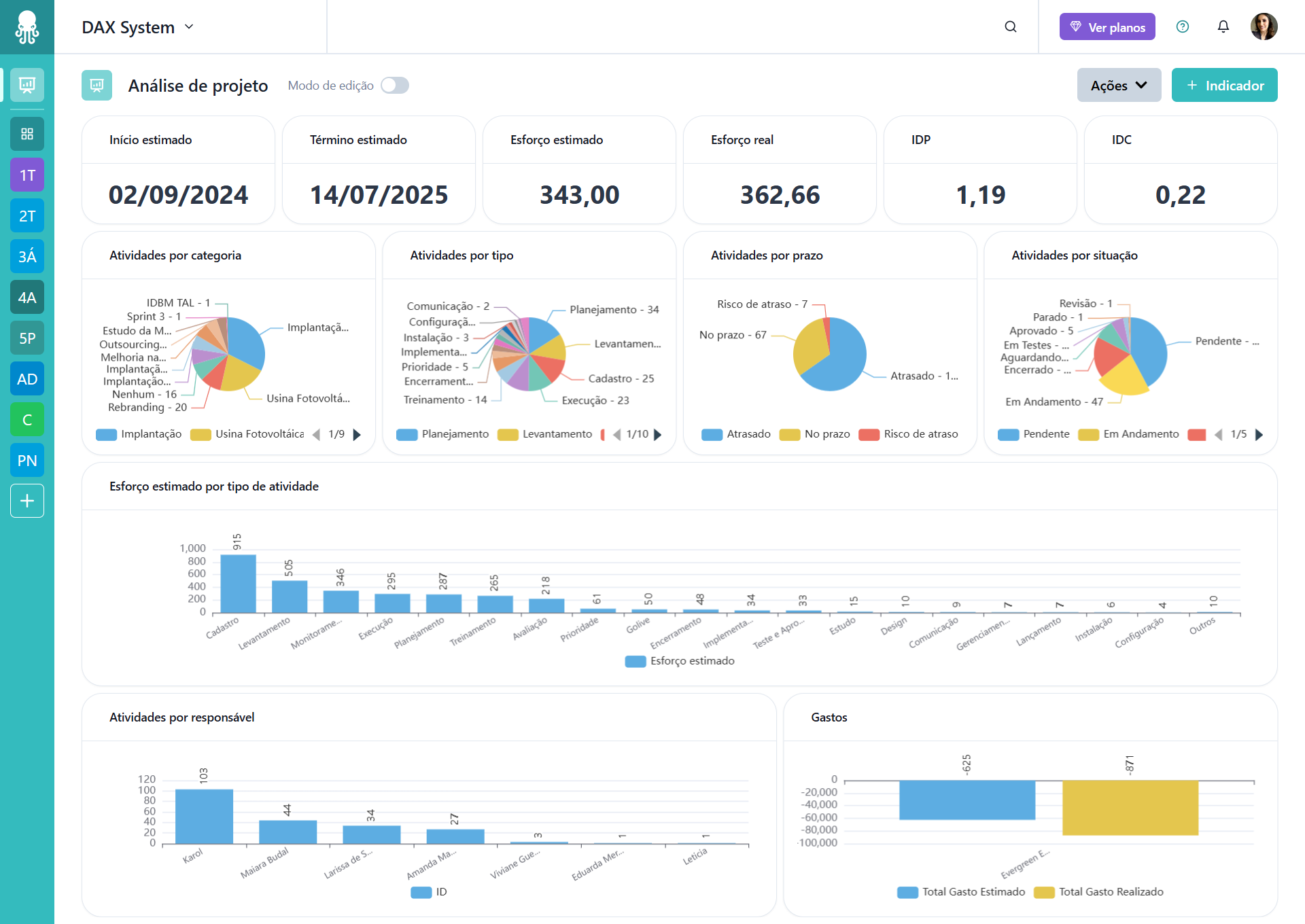Open the user profile avatar
Viewport: 1305px width, 924px height.
click(1264, 26)
